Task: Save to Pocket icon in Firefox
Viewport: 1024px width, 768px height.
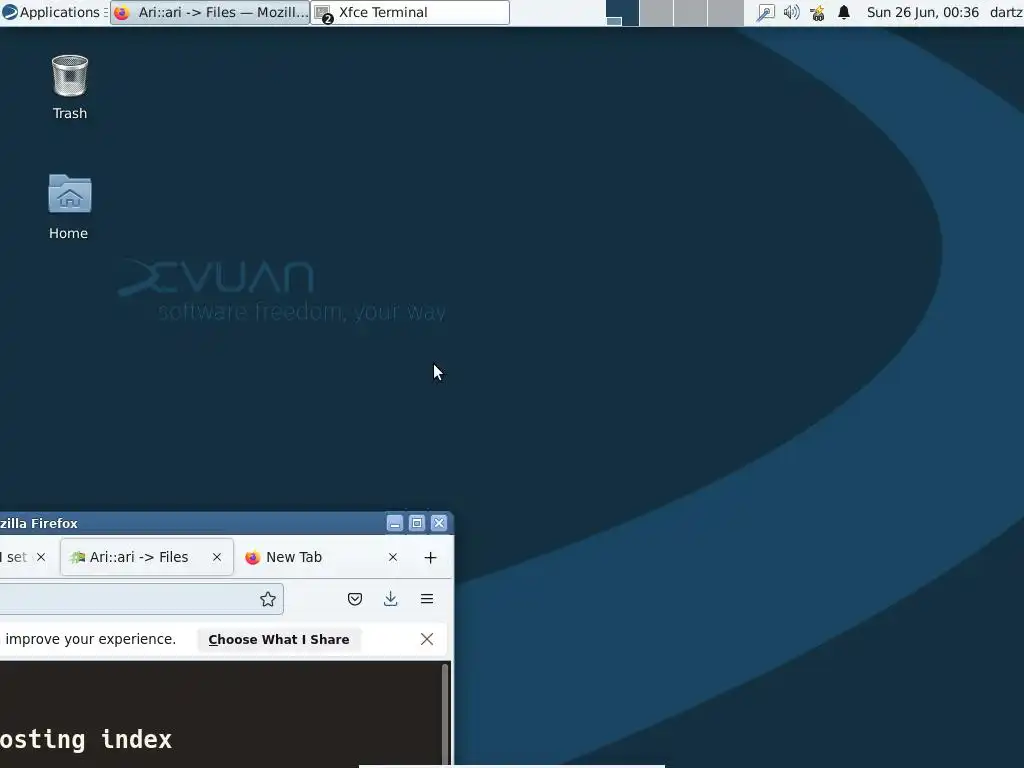Action: click(355, 600)
